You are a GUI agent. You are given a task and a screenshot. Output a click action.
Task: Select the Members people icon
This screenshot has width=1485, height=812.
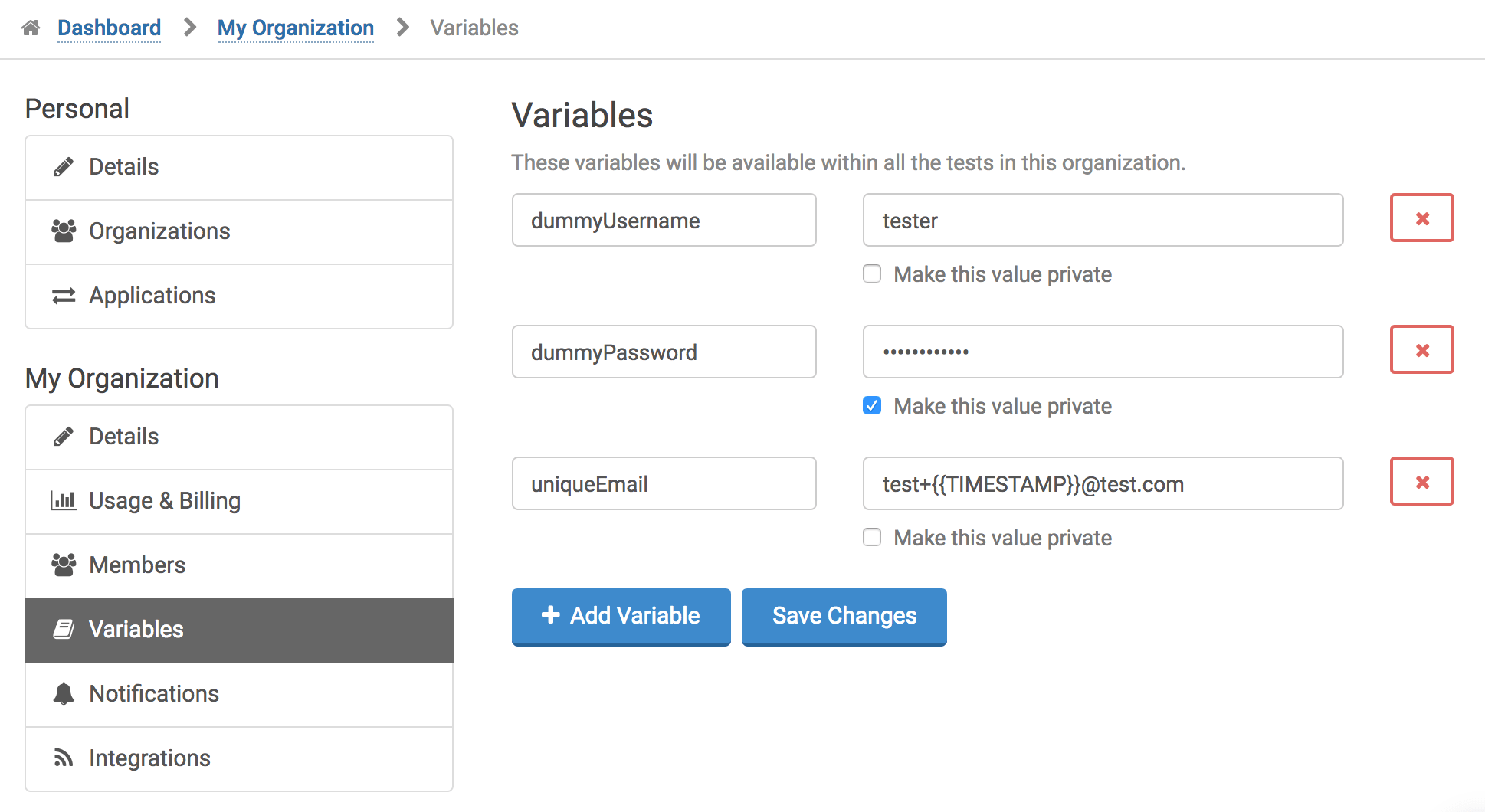tap(64, 565)
